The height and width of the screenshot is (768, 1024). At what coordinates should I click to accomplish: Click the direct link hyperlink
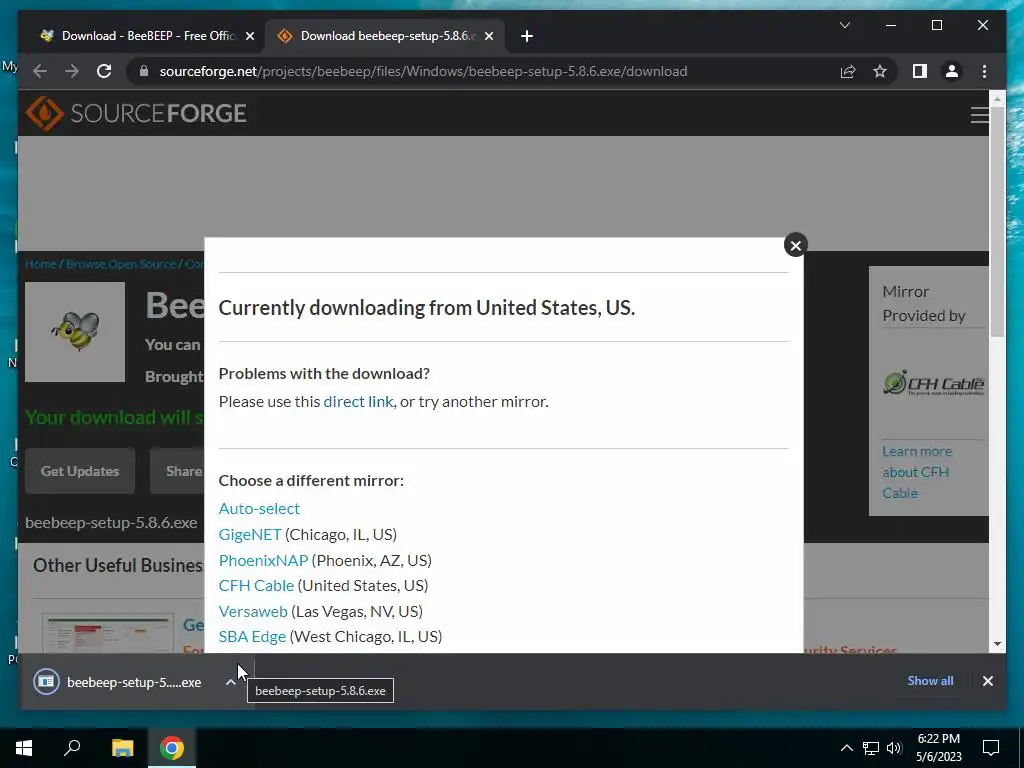(358, 402)
